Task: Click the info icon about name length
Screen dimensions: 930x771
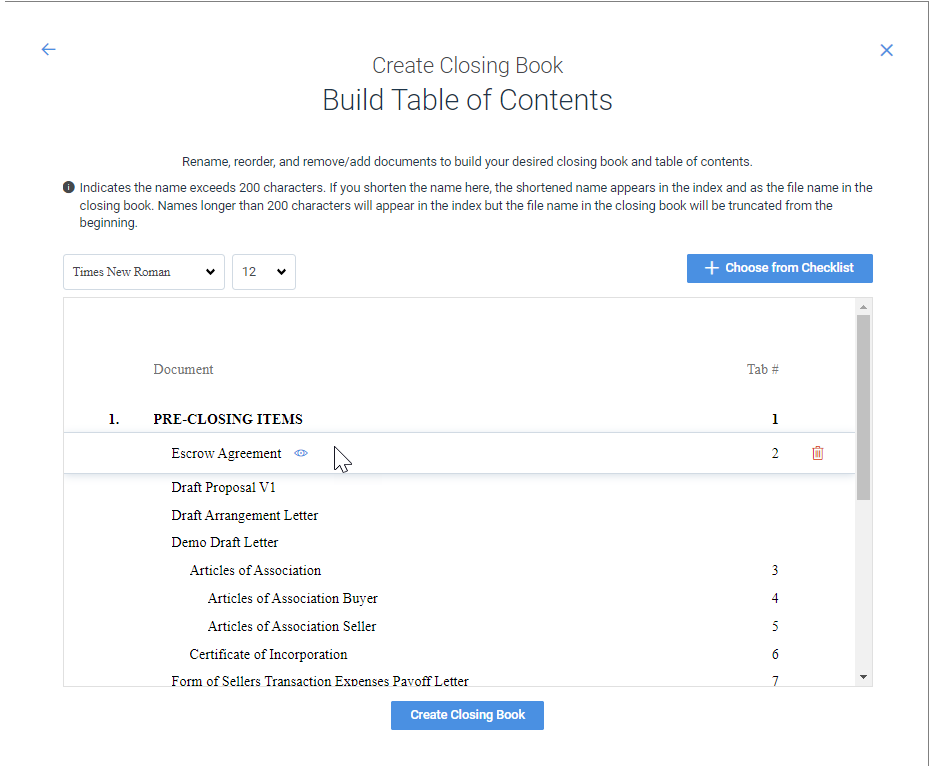Action: pyautogui.click(x=68, y=187)
